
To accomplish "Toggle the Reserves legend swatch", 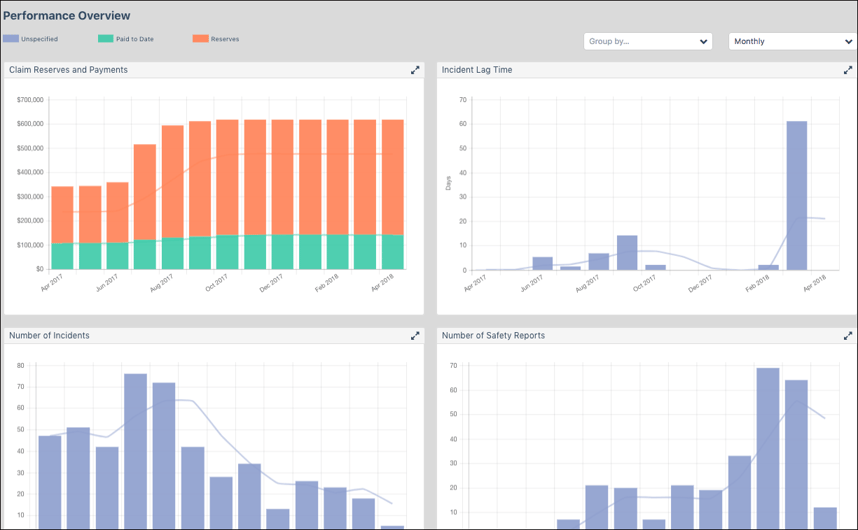I will [200, 39].
